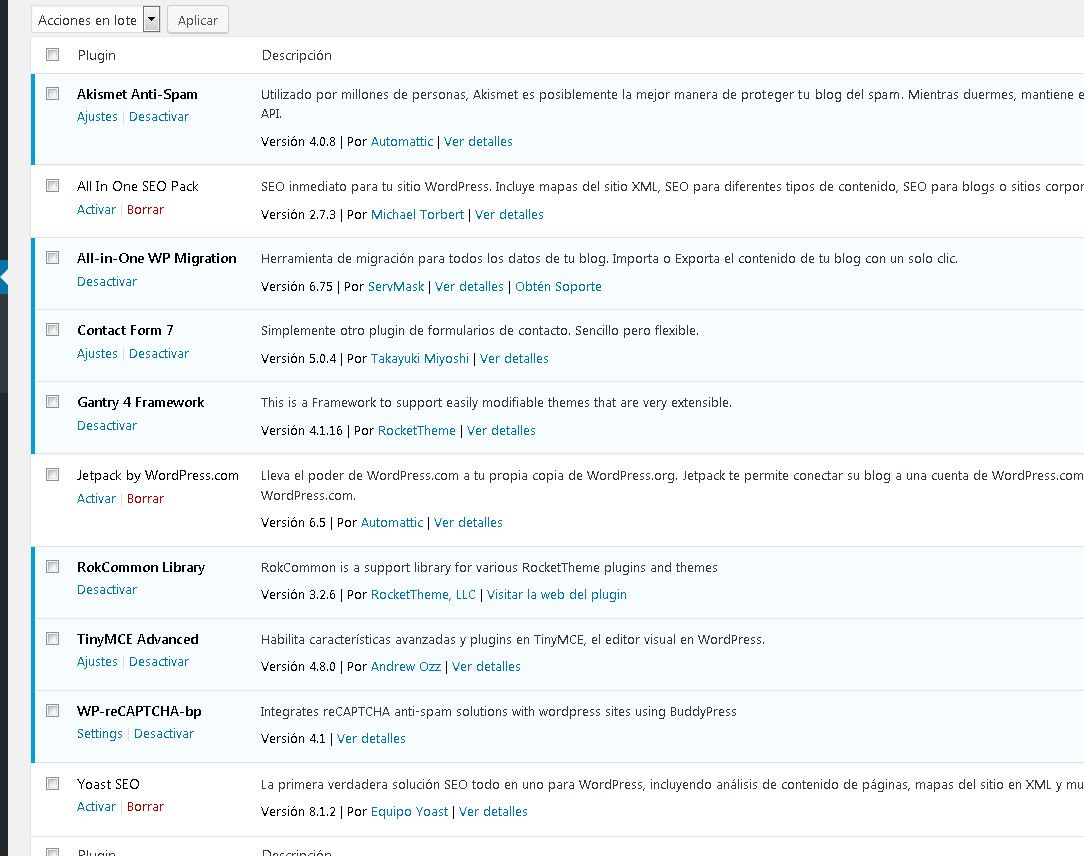The width and height of the screenshot is (1084, 856).
Task: Open Ajustes for Contact Form 7
Action: [x=97, y=353]
